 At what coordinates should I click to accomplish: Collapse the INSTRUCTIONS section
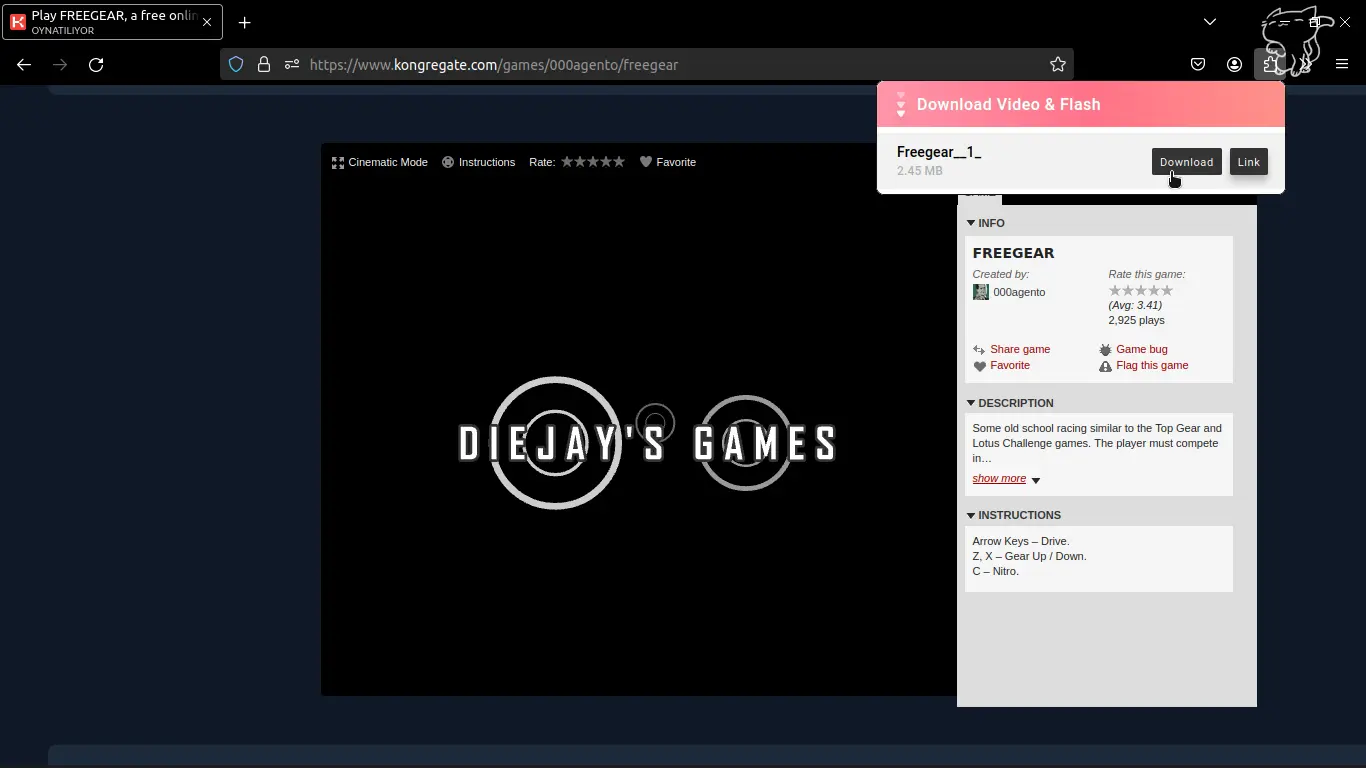(x=1014, y=515)
